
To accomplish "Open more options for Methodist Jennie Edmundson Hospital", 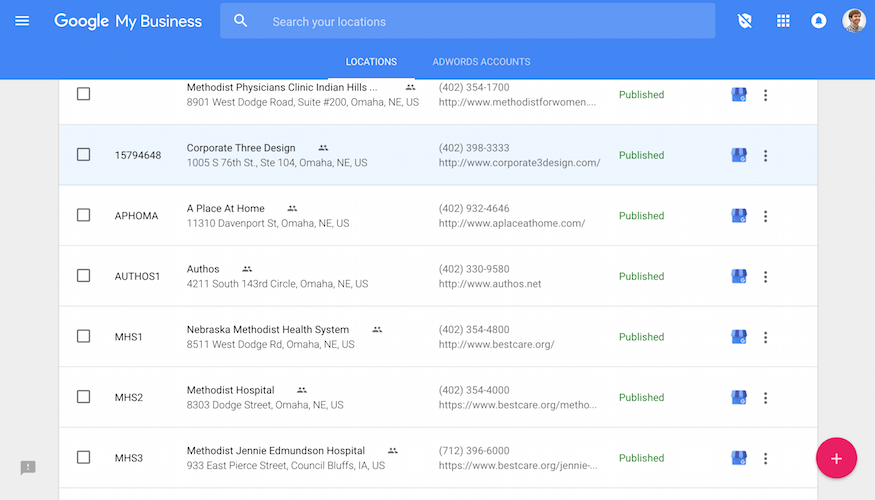I will coord(766,458).
